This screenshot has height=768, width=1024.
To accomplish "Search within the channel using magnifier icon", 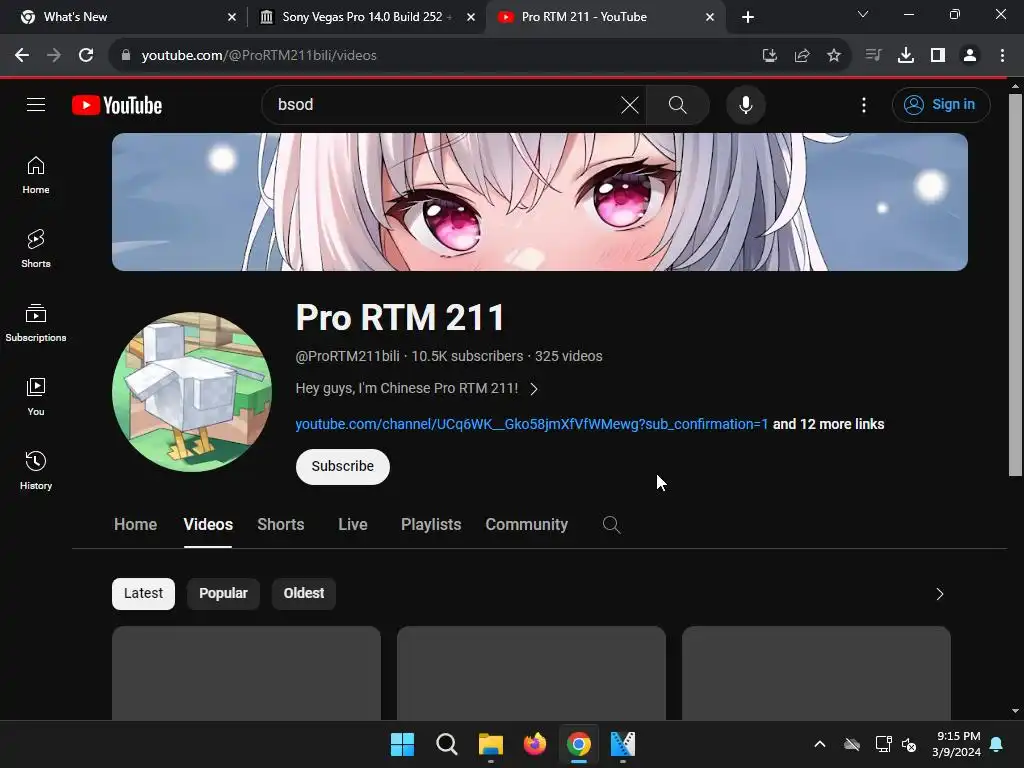I will tap(611, 524).
